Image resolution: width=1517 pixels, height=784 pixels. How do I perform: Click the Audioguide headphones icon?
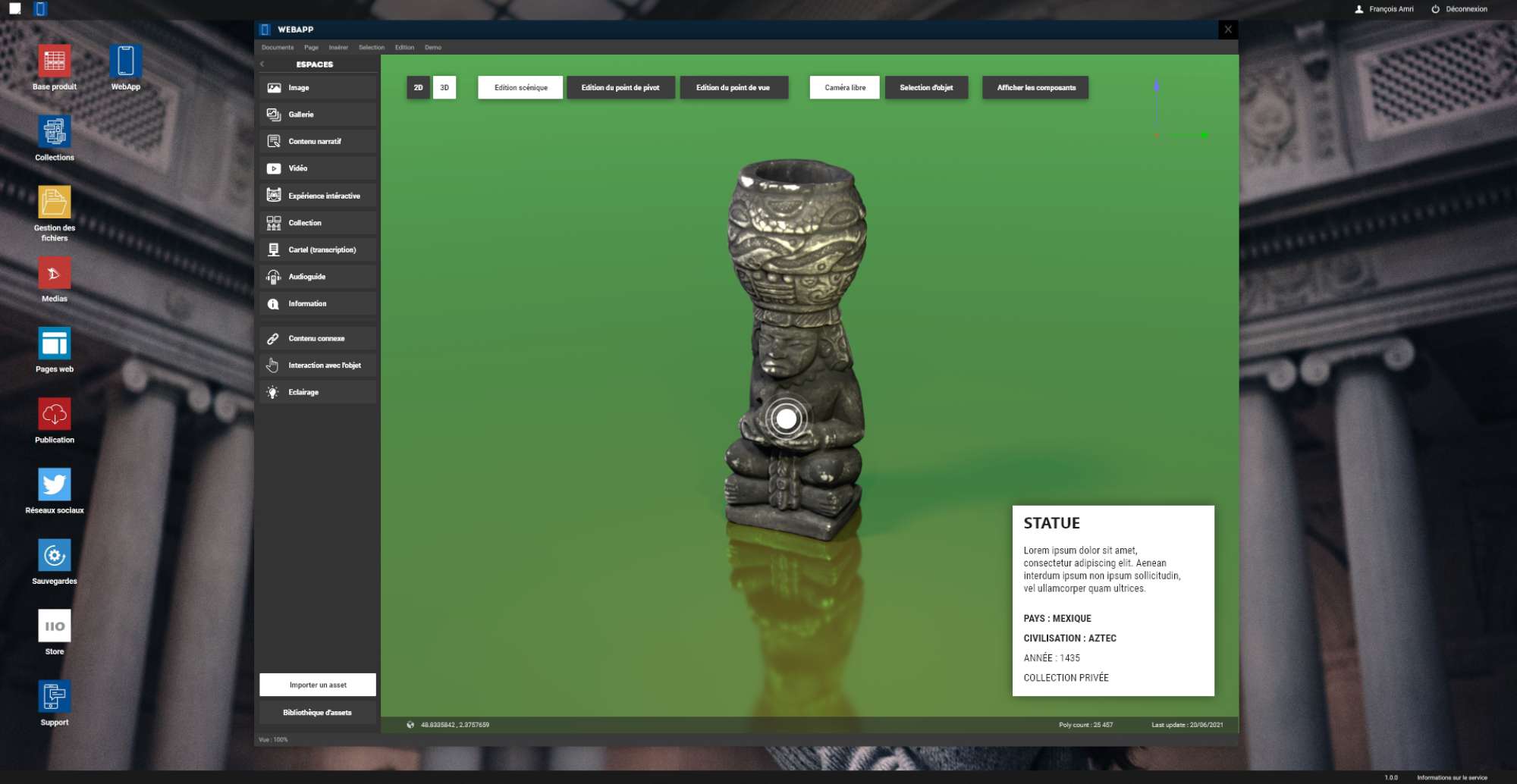[x=273, y=277]
